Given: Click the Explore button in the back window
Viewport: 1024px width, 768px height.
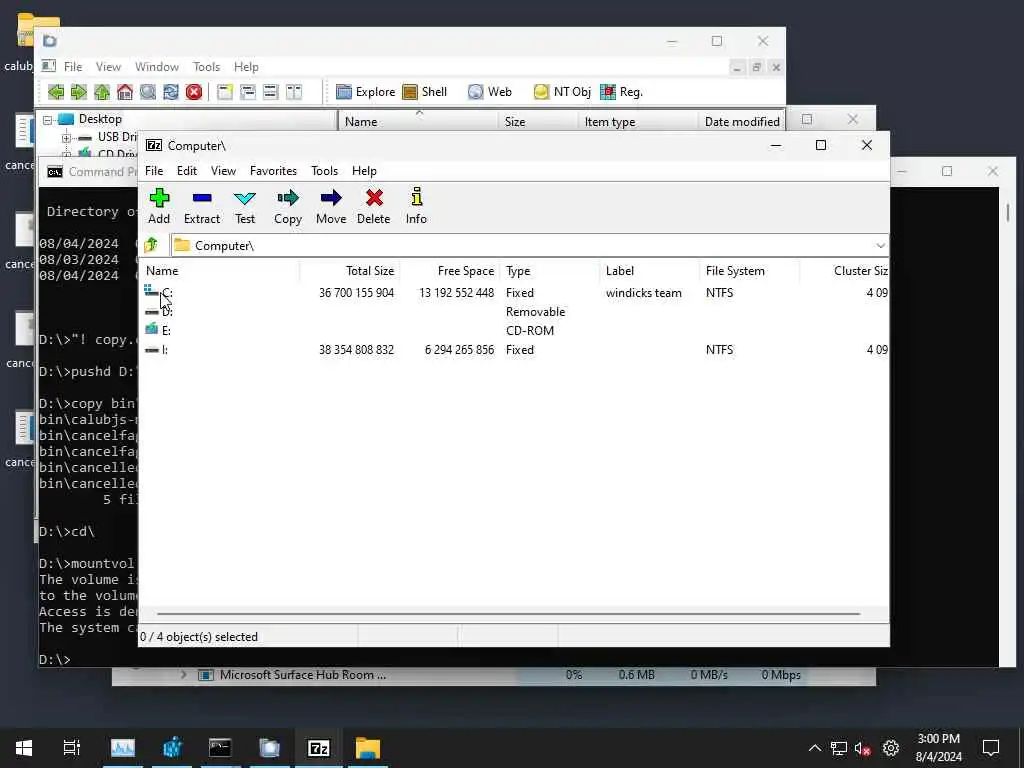Looking at the screenshot, I should (x=366, y=92).
